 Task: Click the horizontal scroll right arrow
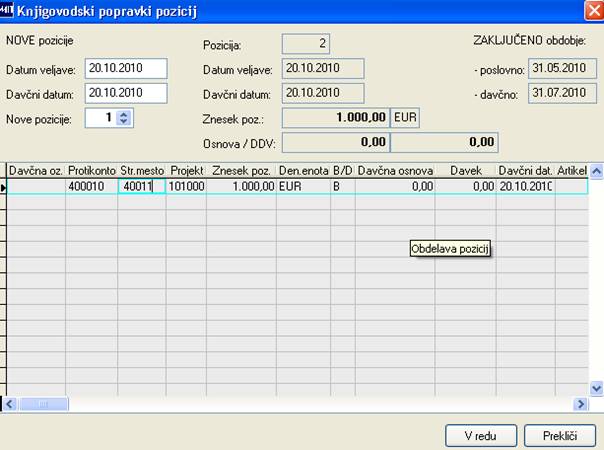point(580,404)
